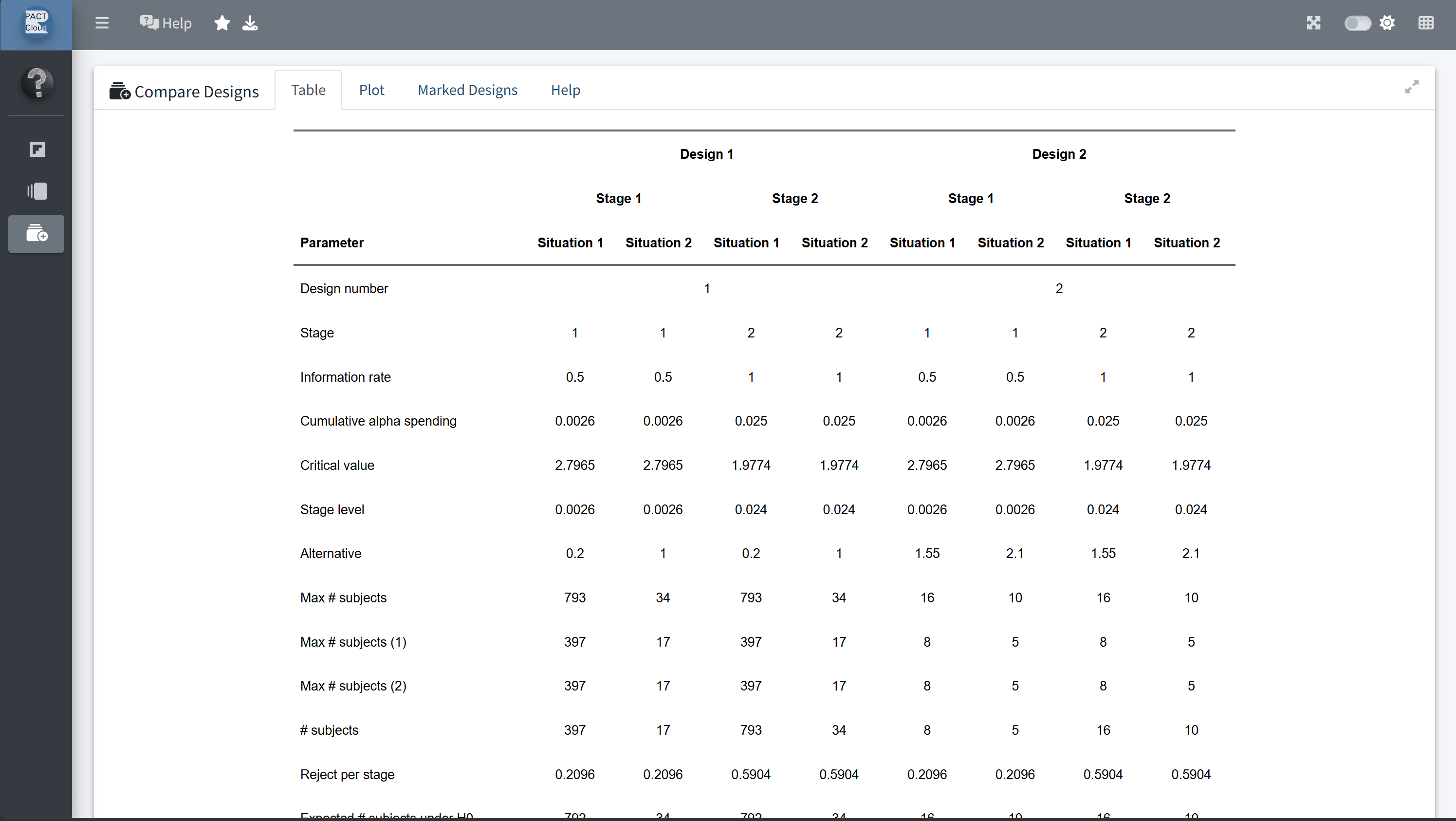Open the Help tab in panel
Image resolution: width=1456 pixels, height=821 pixels.
tap(565, 90)
